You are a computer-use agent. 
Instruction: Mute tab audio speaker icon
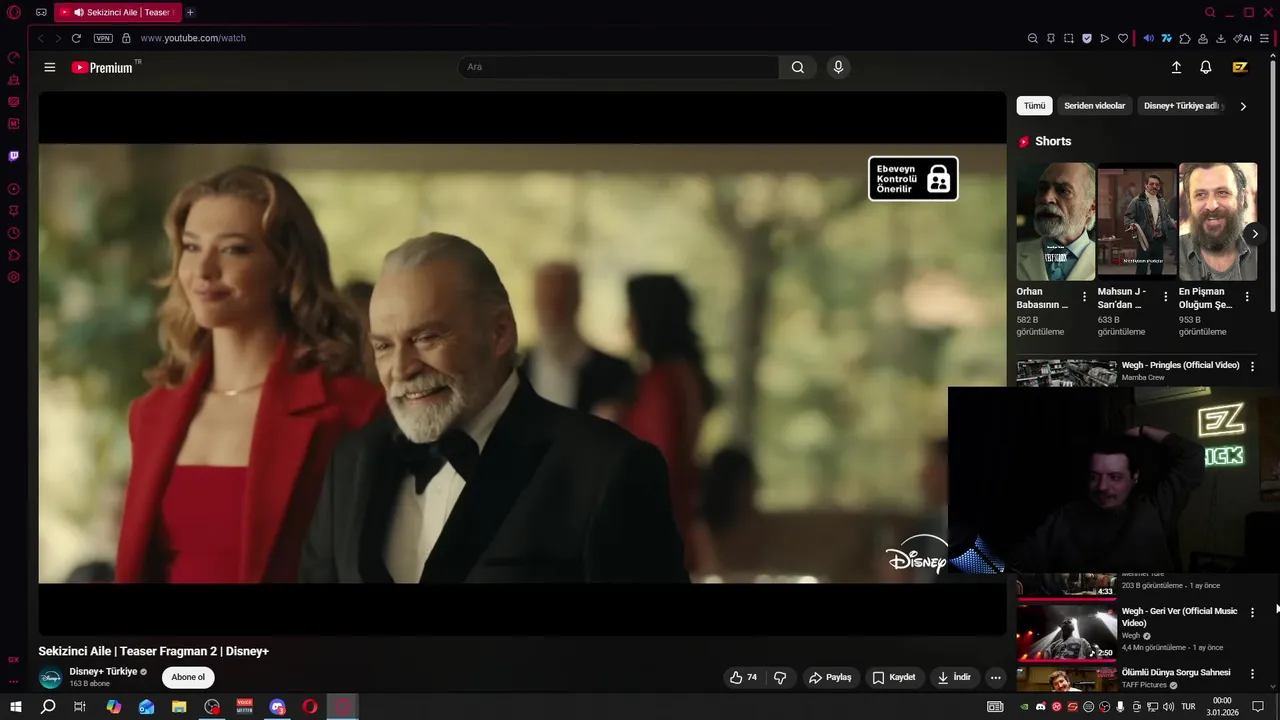coord(1148,38)
